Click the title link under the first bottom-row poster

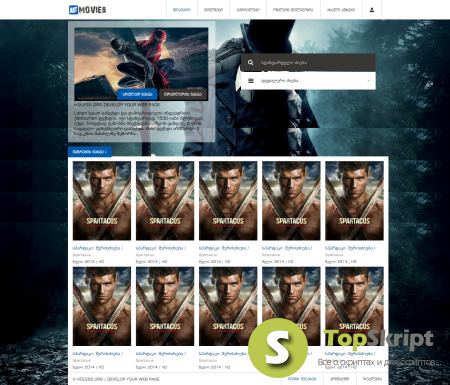(98, 353)
